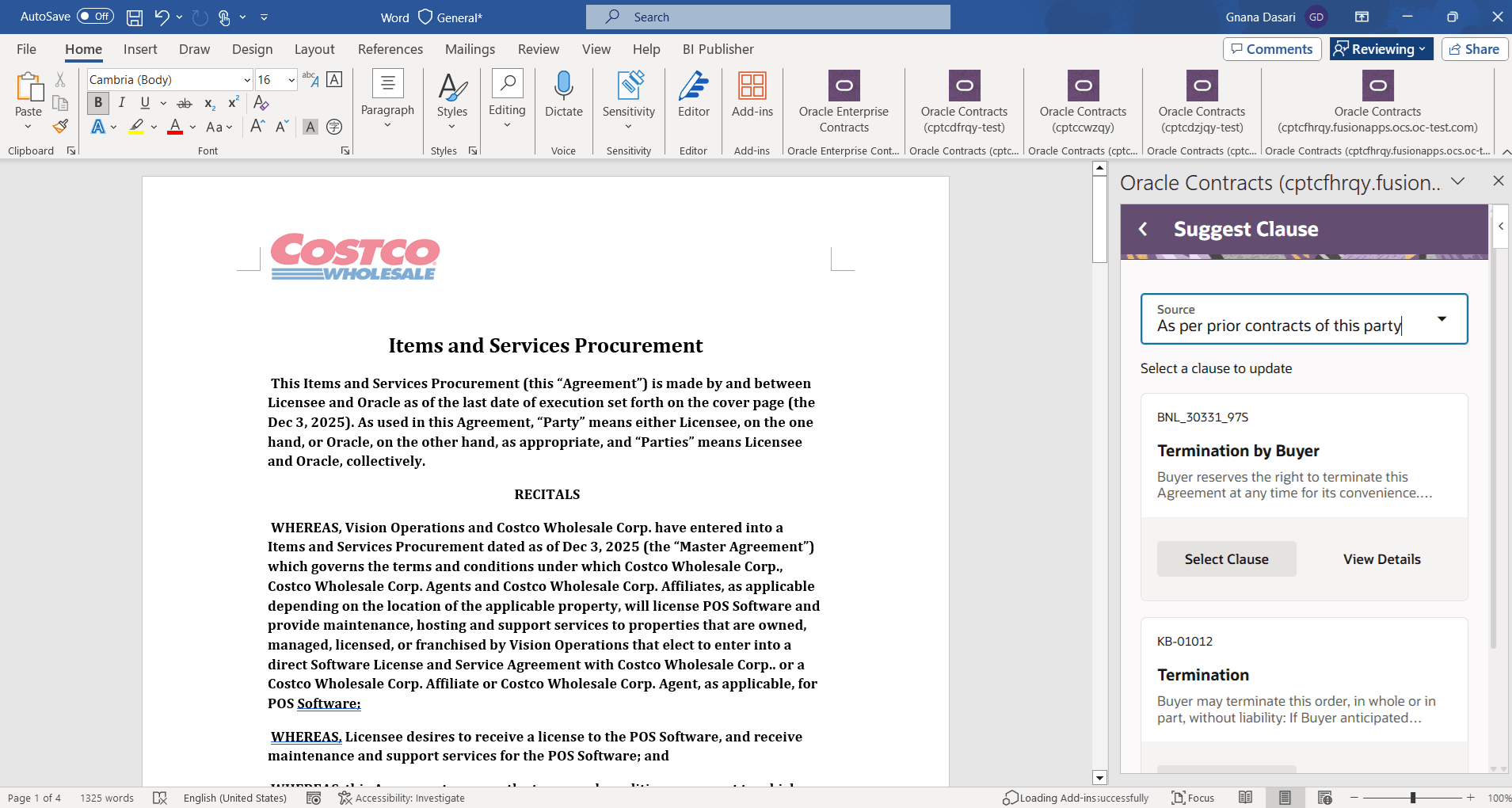Image resolution: width=1512 pixels, height=808 pixels.
Task: Click the Copy icon in Clipboard group
Action: click(x=60, y=103)
